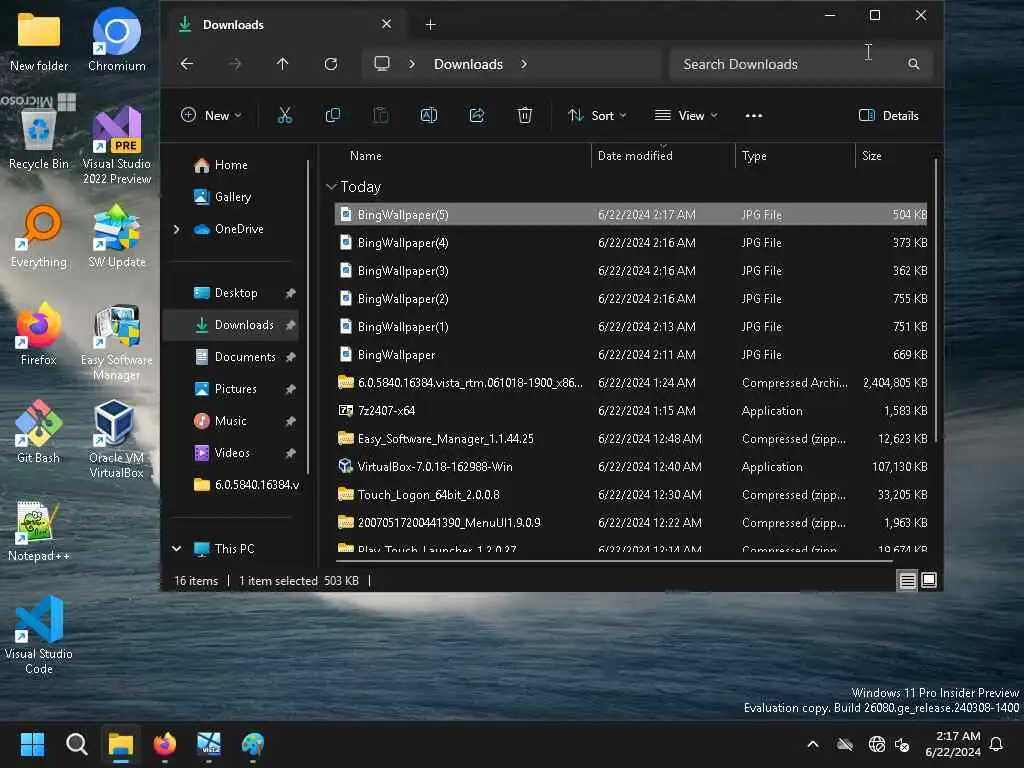
Task: Switch to large thumbnails view icon in status bar
Action: tap(929, 580)
